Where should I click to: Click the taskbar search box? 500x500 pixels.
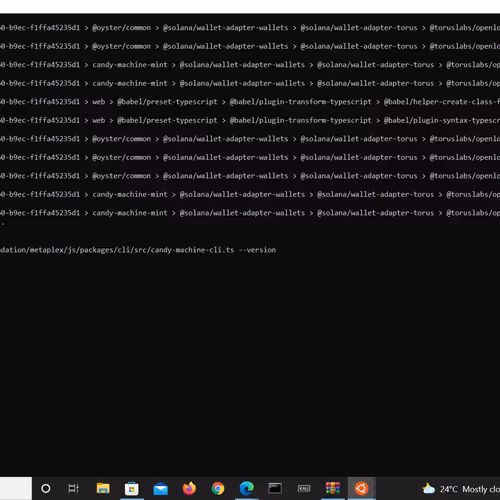click(x=16, y=489)
